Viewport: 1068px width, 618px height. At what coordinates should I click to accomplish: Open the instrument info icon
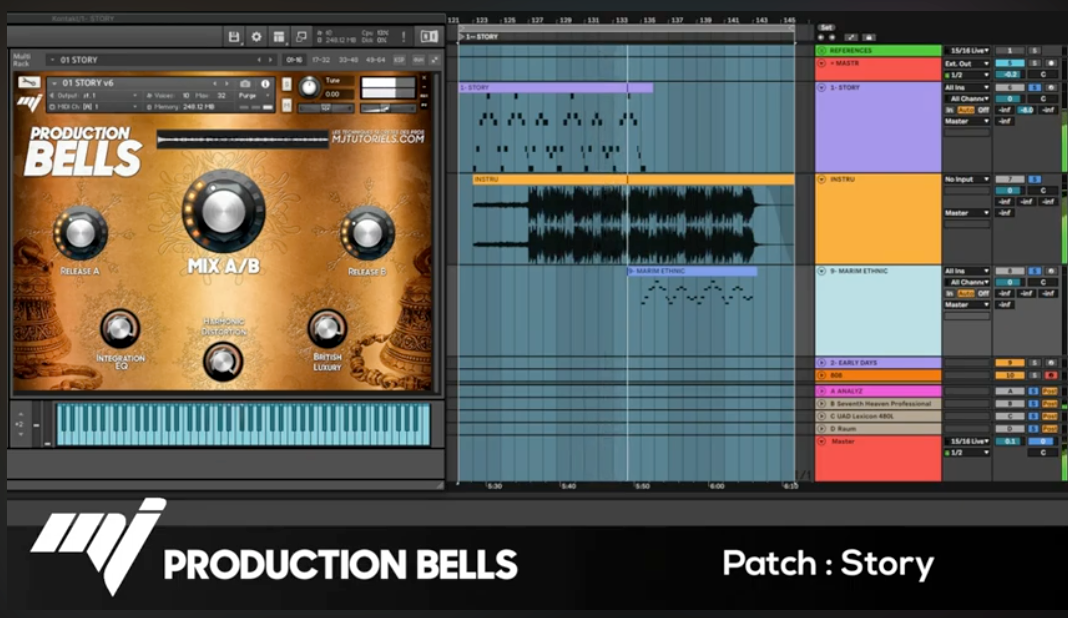click(x=265, y=84)
